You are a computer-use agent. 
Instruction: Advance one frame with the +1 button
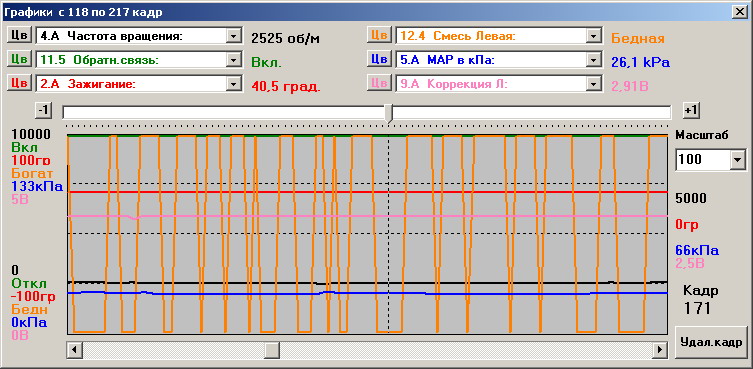tap(691, 111)
